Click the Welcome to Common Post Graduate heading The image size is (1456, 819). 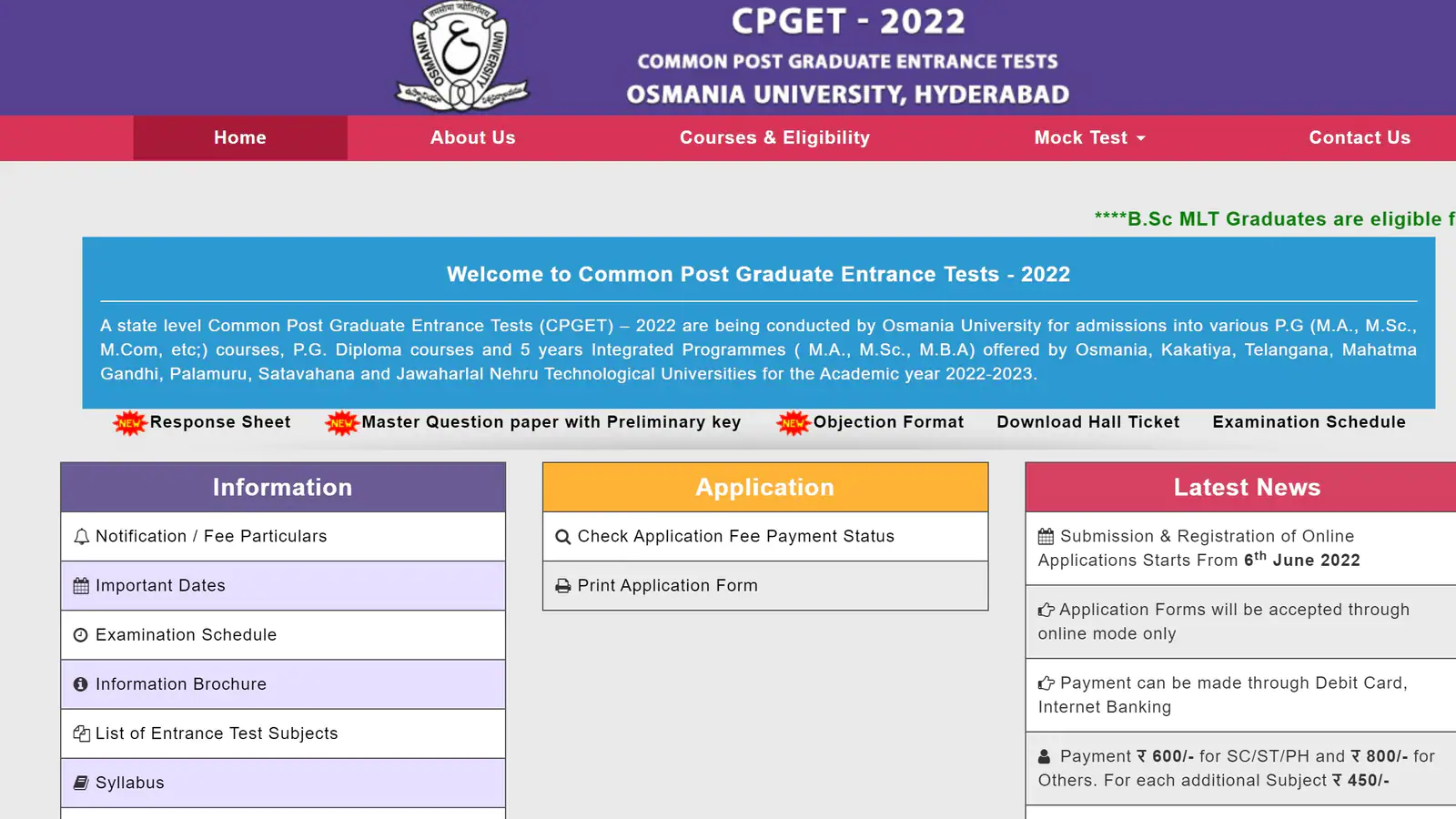[x=758, y=274]
